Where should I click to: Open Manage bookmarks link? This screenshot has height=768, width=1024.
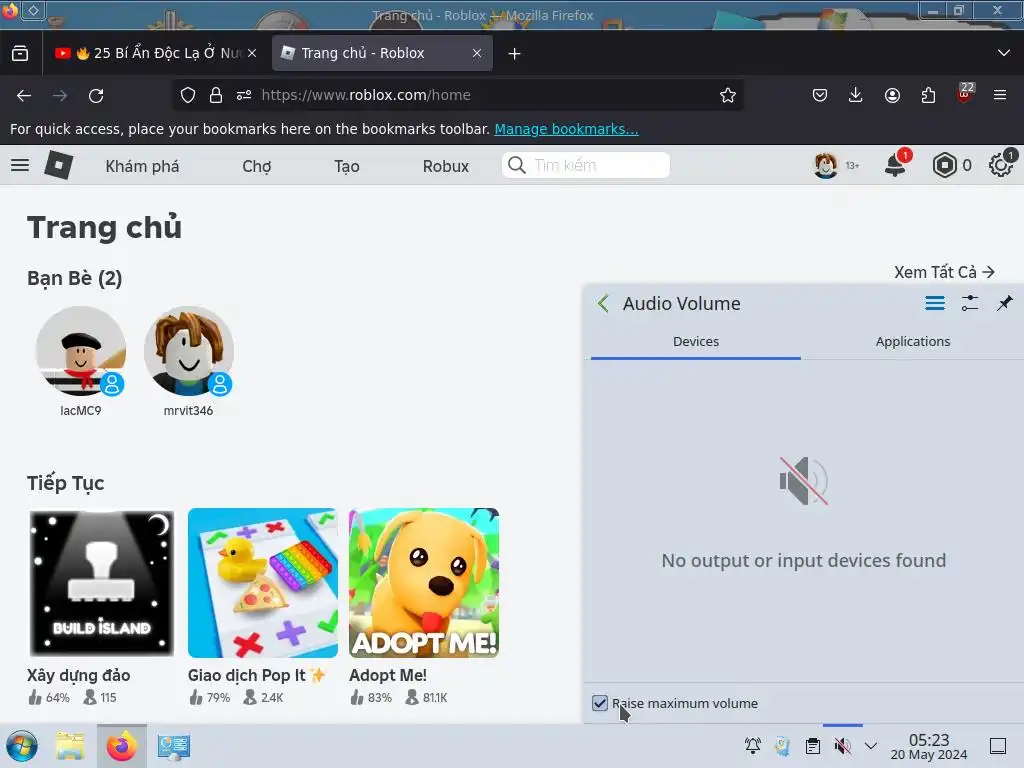[x=566, y=129]
